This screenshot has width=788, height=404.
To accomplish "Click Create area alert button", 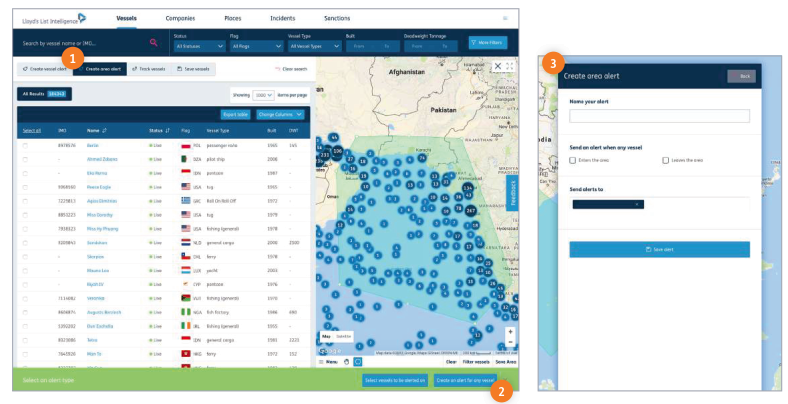I will click(100, 69).
